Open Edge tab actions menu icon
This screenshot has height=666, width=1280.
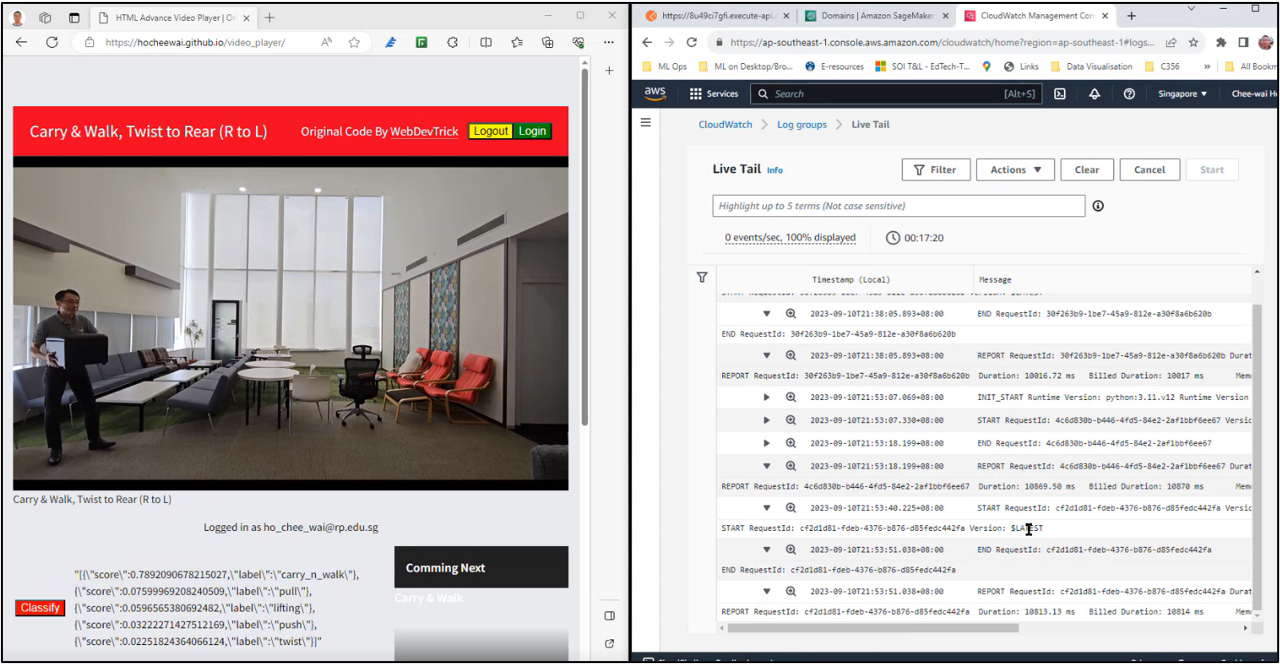click(x=74, y=18)
